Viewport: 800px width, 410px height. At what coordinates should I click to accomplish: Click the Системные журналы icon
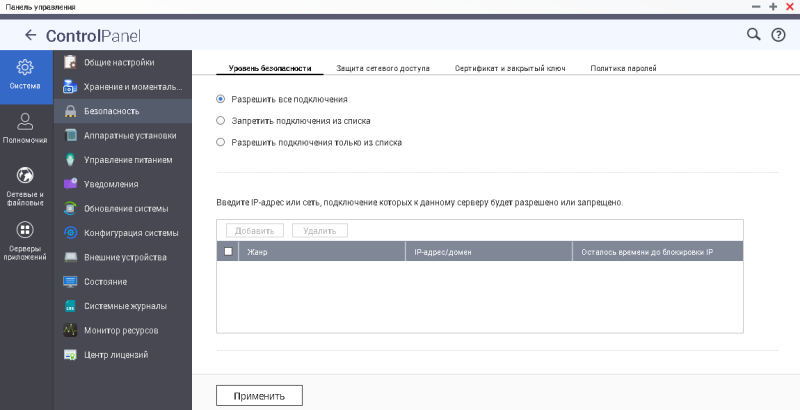coord(70,306)
